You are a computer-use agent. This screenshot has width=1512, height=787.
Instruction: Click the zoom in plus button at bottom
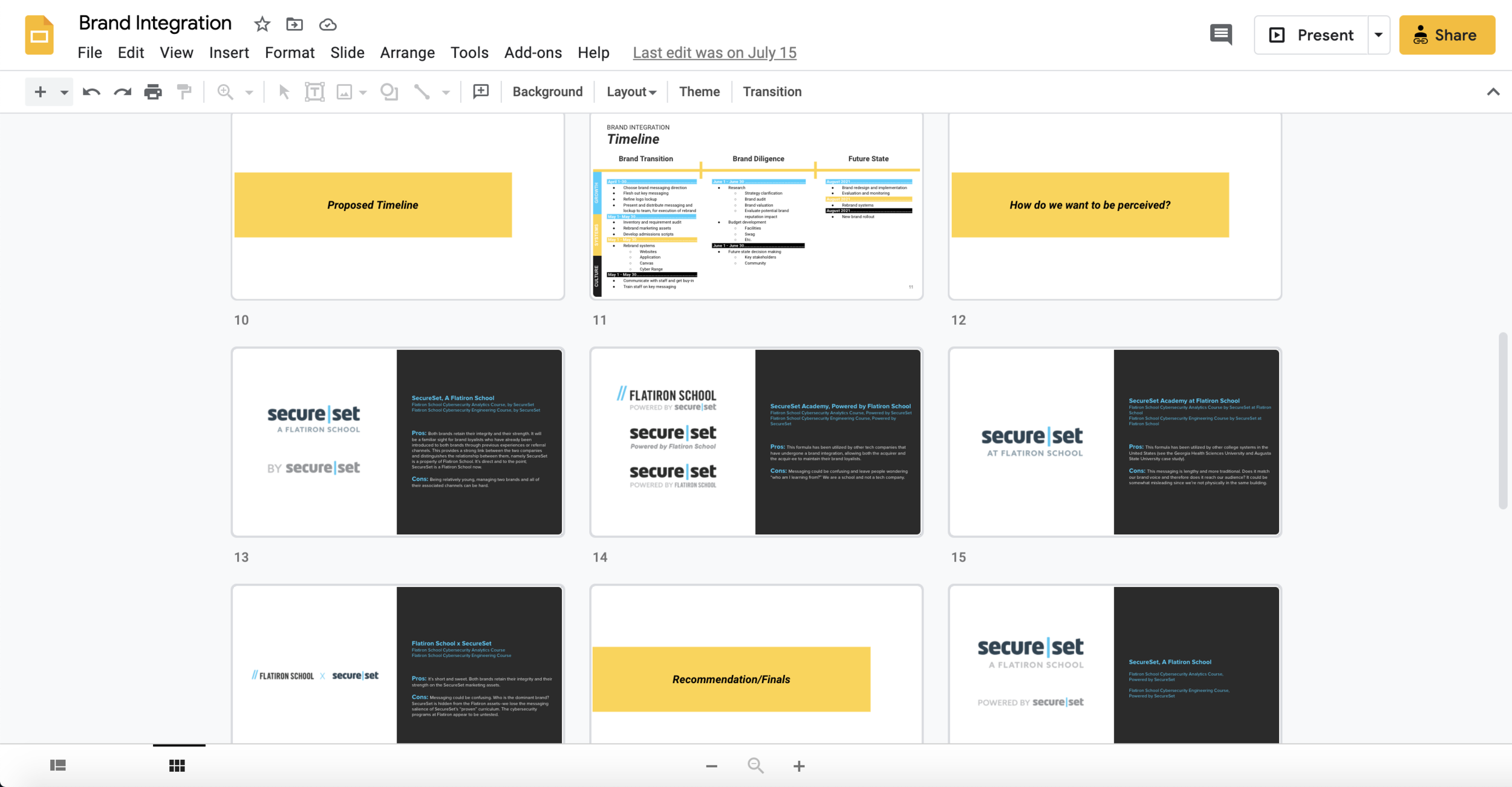coord(799,766)
